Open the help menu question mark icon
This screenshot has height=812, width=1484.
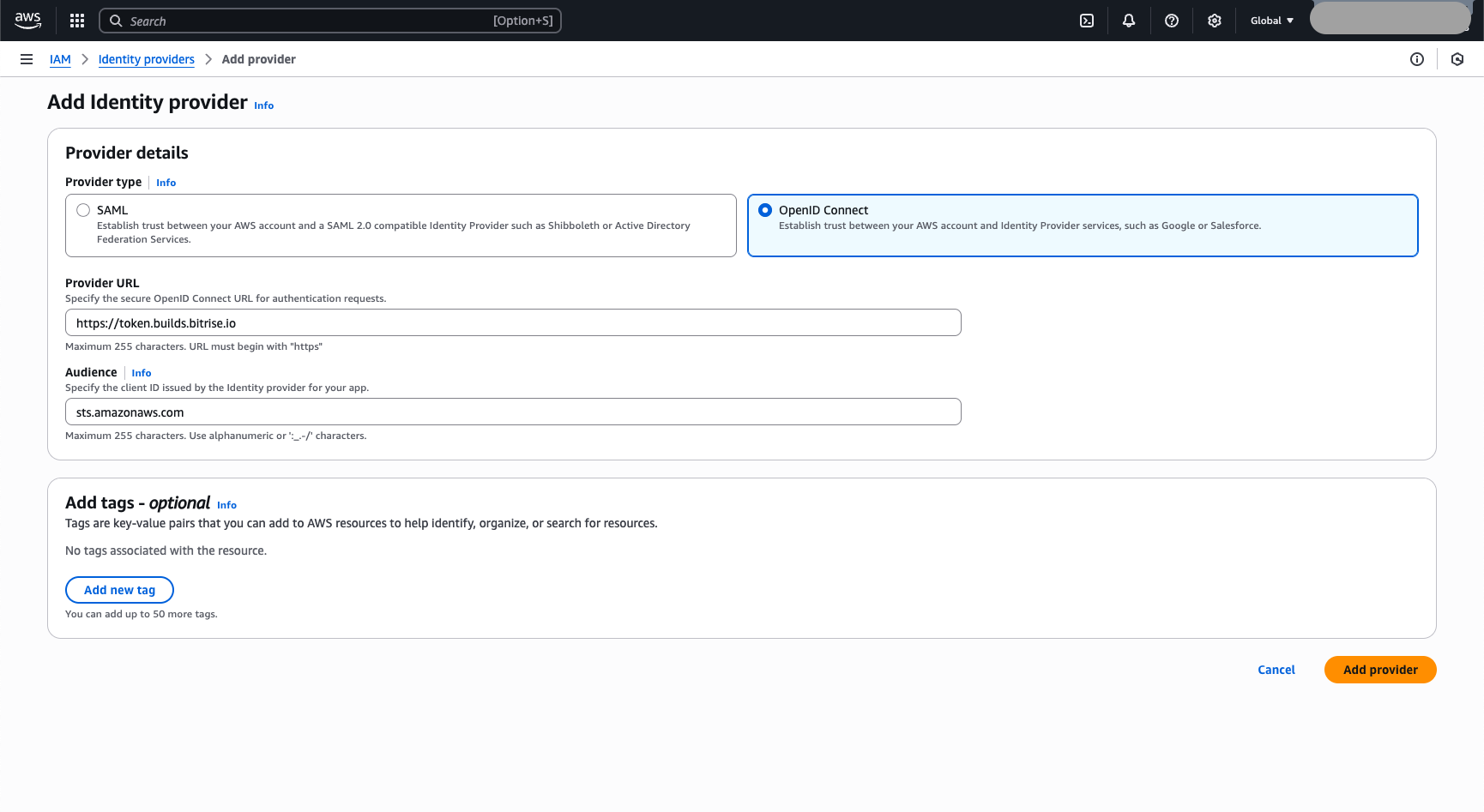pos(1172,20)
